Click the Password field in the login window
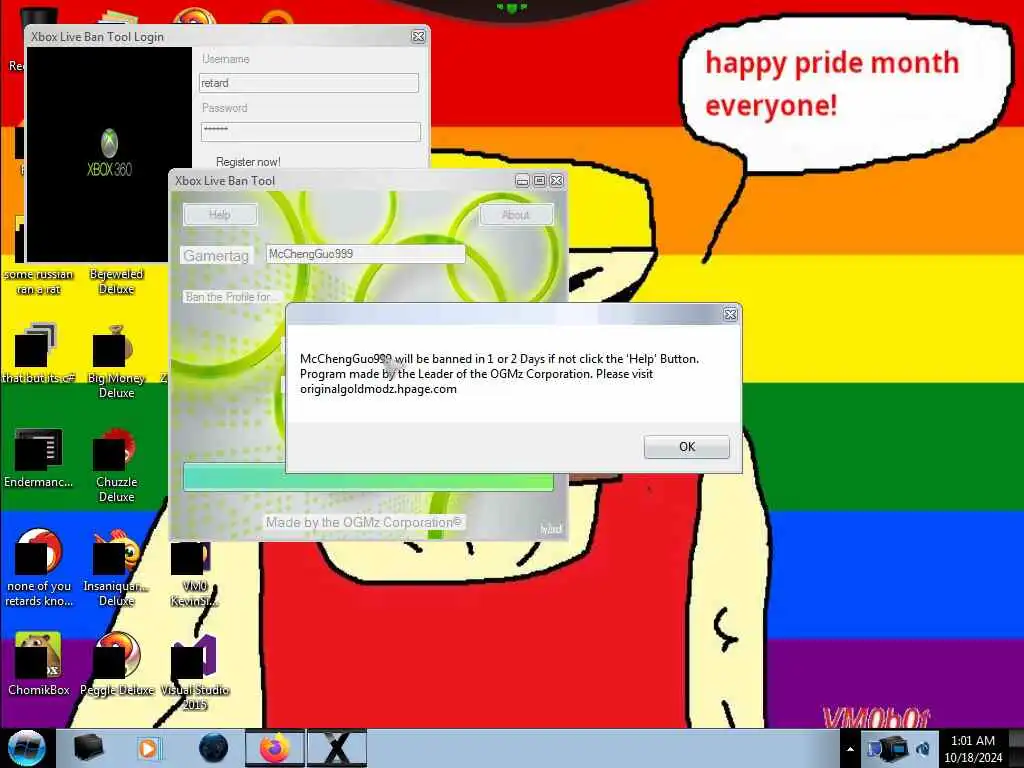Viewport: 1024px width, 768px height. tap(310, 132)
